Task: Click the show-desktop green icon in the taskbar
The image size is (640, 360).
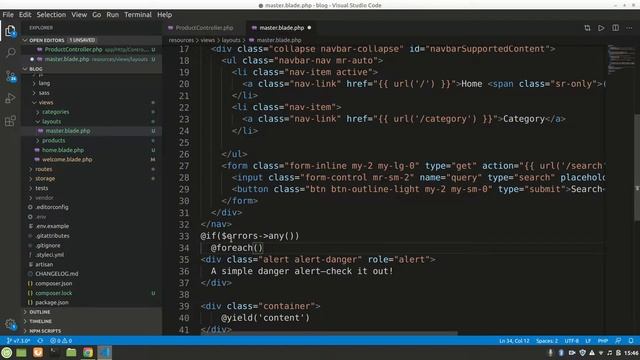Action: pyautogui.click(x=21, y=352)
